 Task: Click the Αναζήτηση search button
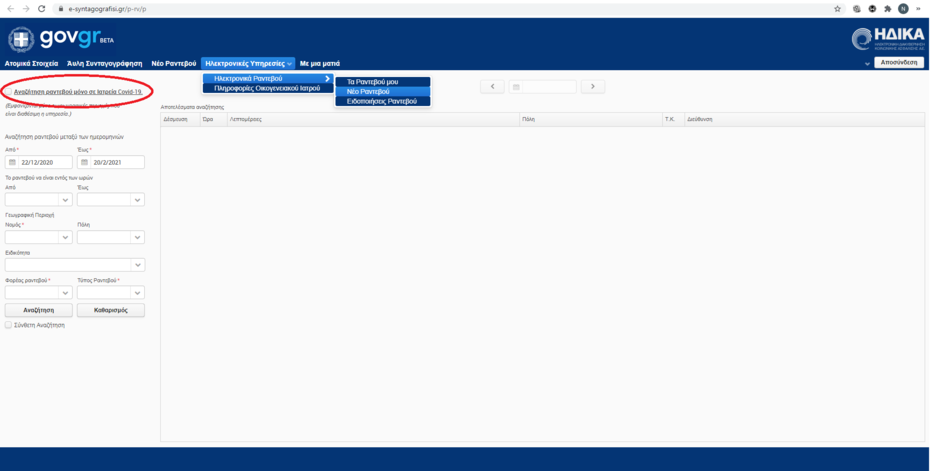tap(39, 310)
